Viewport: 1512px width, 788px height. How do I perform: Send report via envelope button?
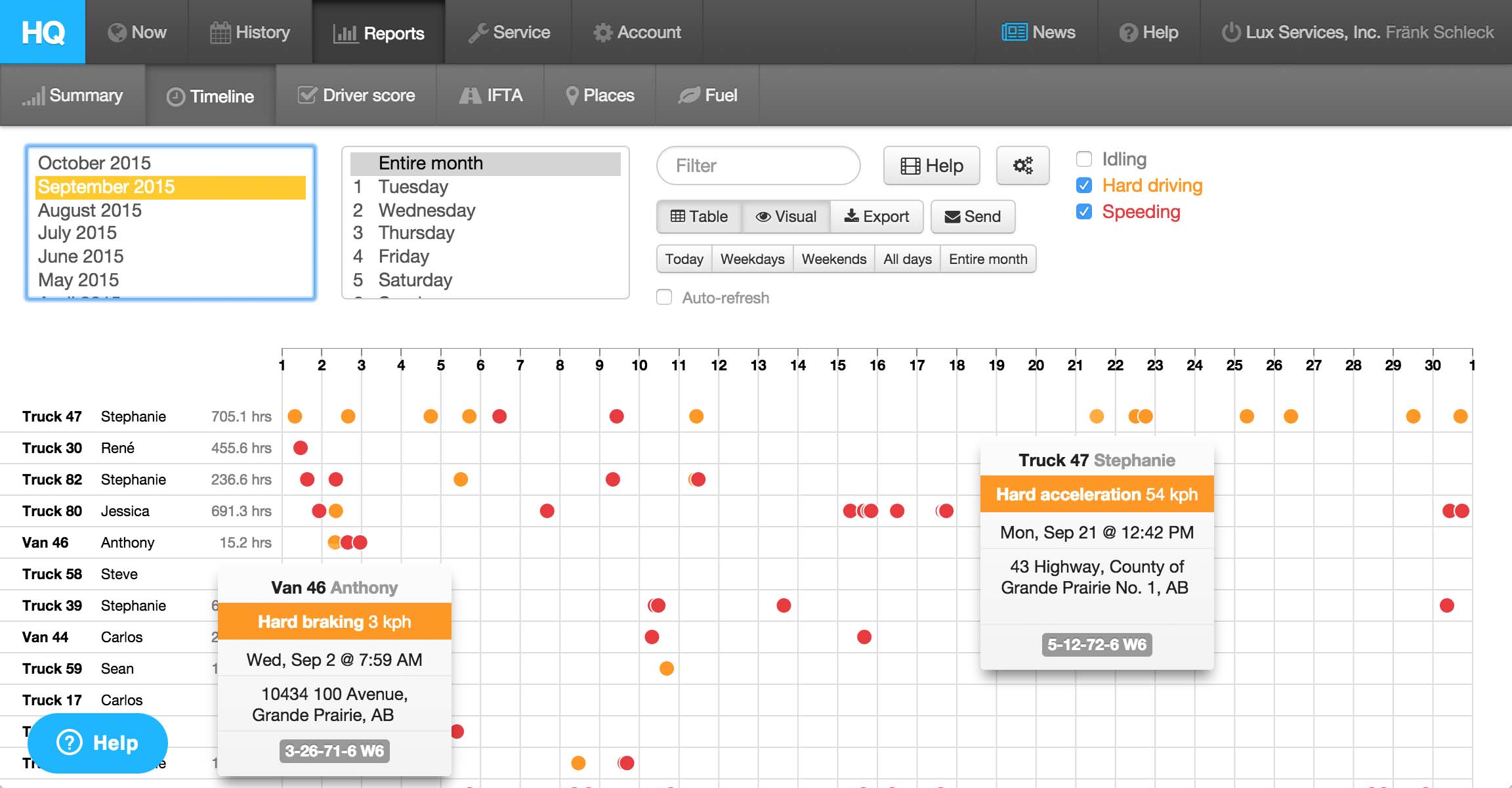[x=973, y=217]
